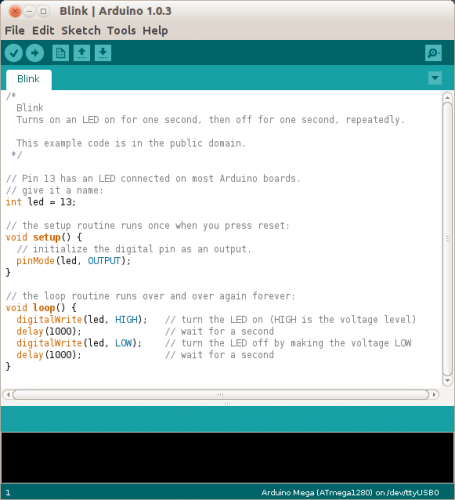The width and height of the screenshot is (455, 500).
Task: Upload sketch with the arrow button
Action: click(x=35, y=53)
